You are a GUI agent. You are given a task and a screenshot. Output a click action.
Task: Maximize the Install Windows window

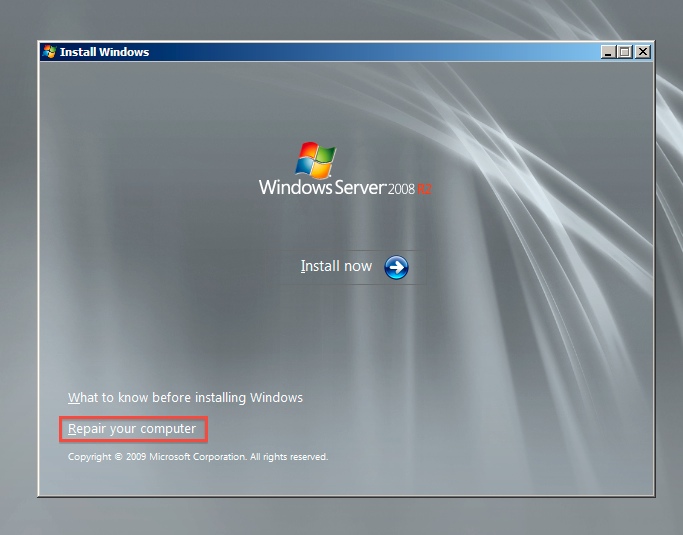(x=625, y=52)
